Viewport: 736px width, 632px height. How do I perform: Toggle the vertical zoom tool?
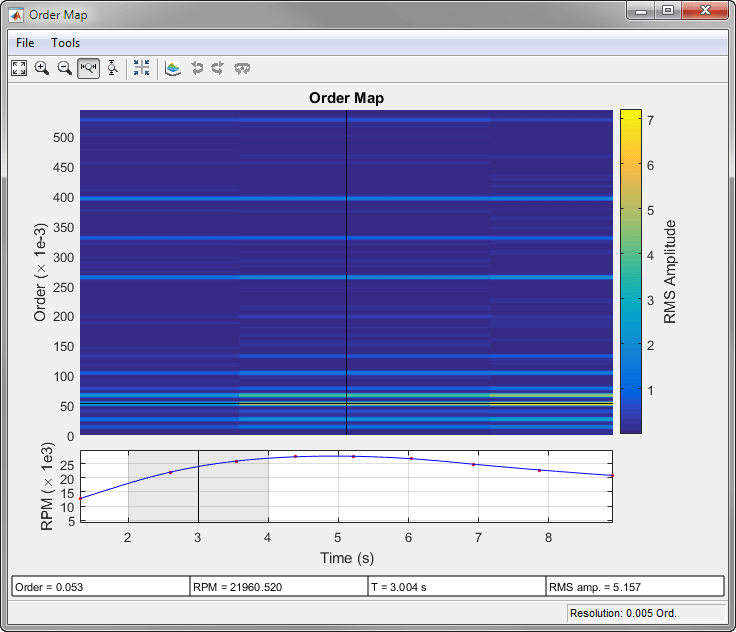click(x=112, y=68)
